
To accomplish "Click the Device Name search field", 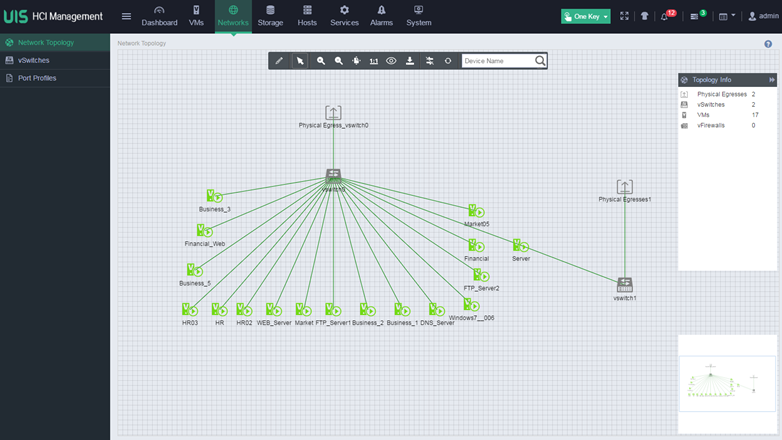I will pyautogui.click(x=497, y=61).
